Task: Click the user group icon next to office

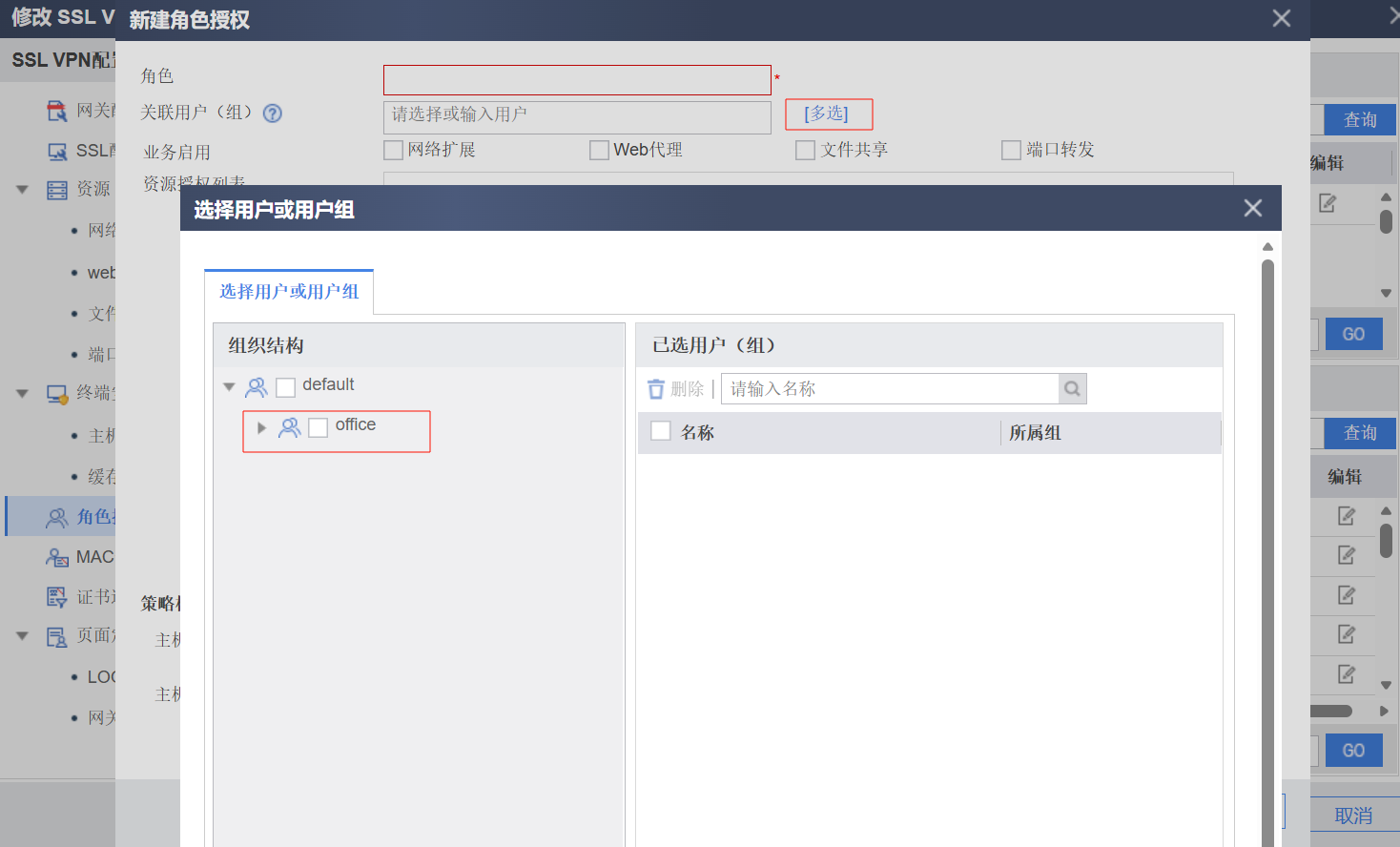Action: [289, 428]
